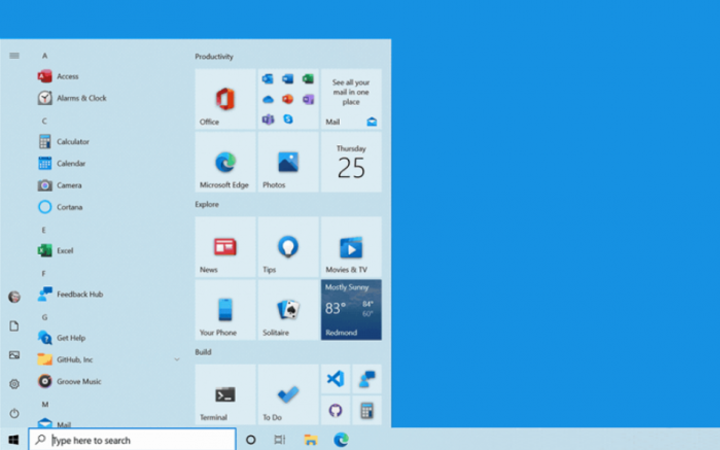Open the Documents sidebar icon

point(14,326)
